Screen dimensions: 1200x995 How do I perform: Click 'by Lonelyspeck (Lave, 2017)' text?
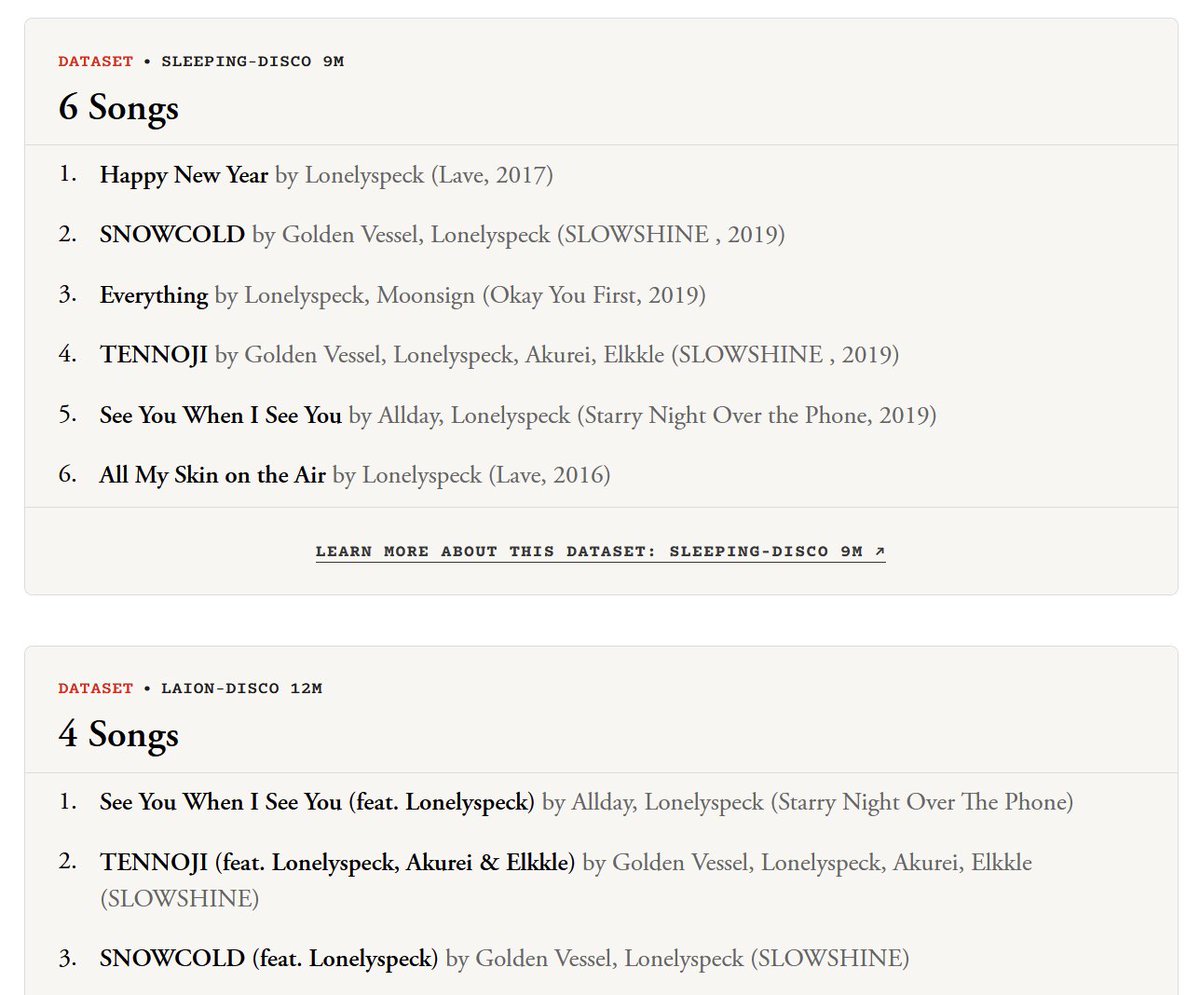pyautogui.click(x=414, y=175)
